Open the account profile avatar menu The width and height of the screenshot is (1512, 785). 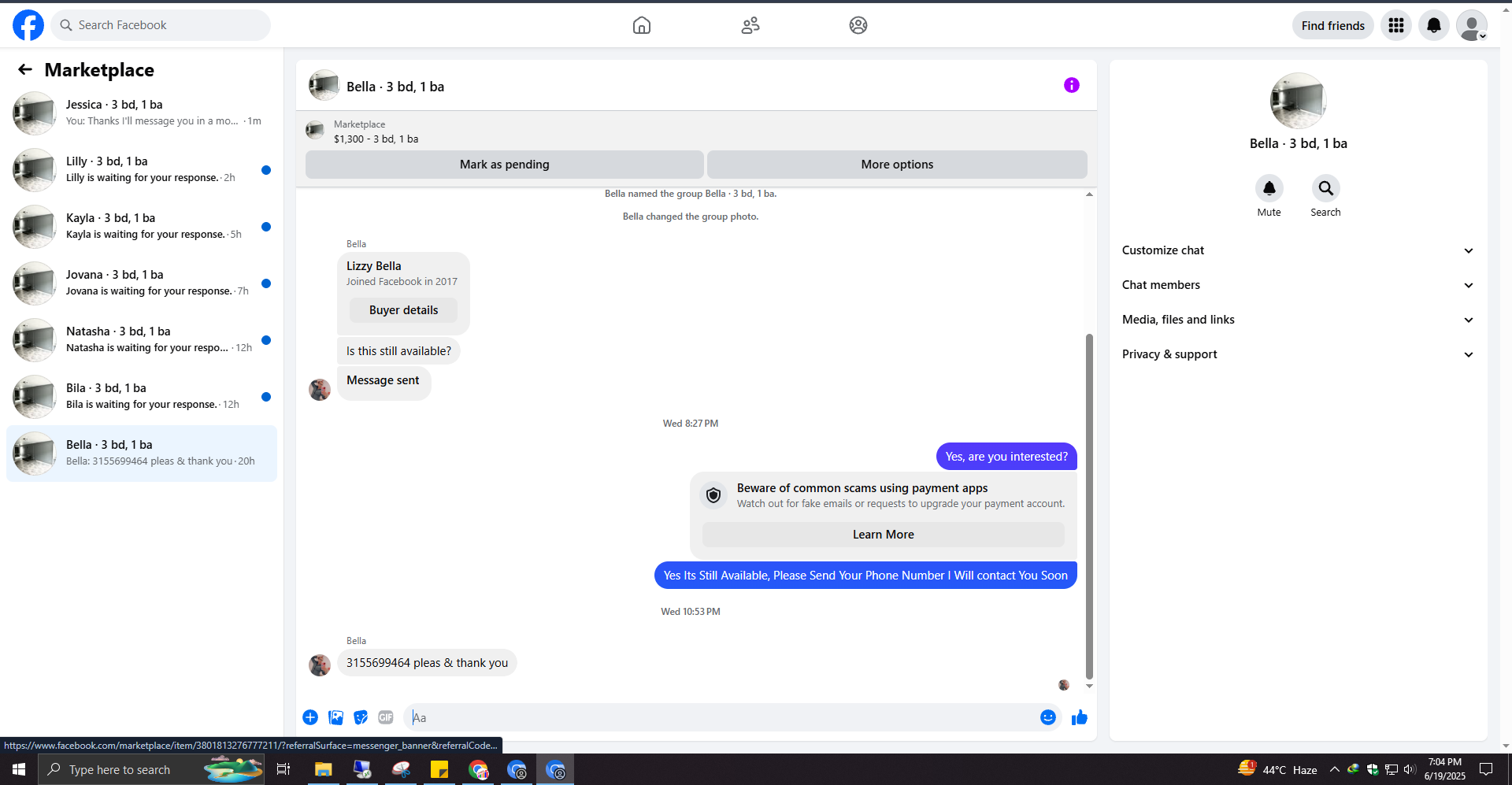click(x=1472, y=25)
